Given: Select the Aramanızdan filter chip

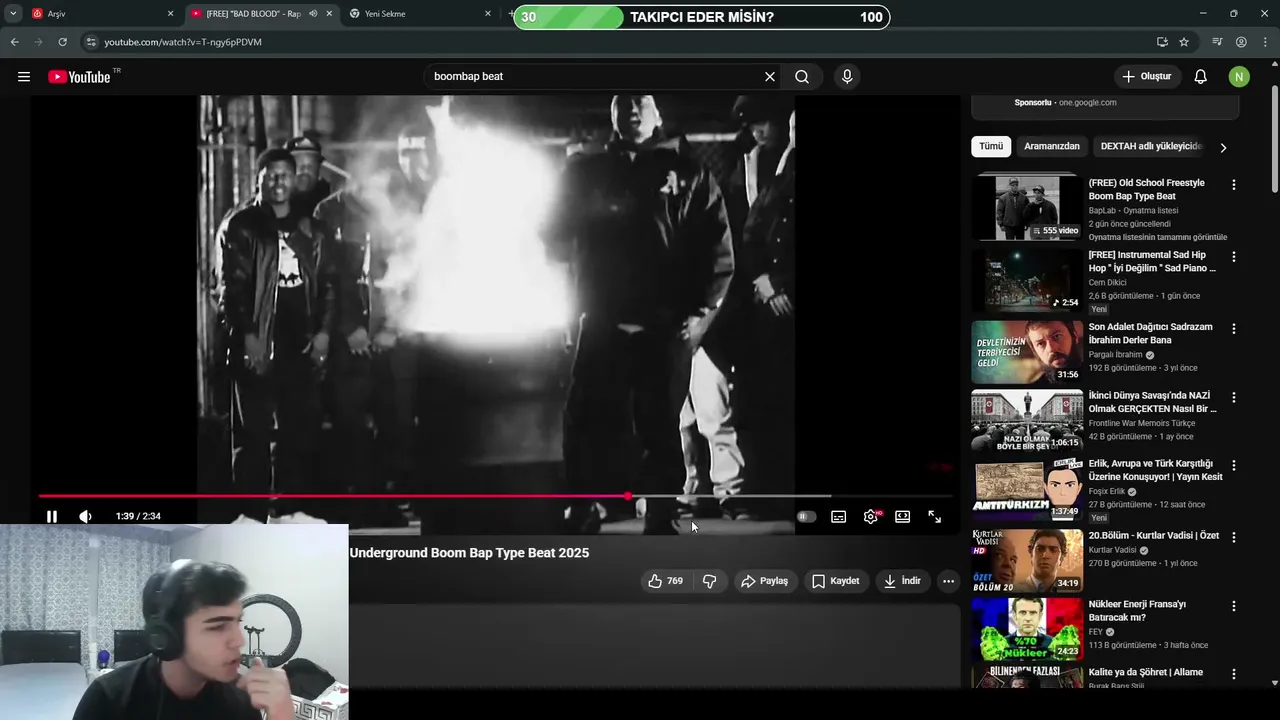Looking at the screenshot, I should point(1052,146).
